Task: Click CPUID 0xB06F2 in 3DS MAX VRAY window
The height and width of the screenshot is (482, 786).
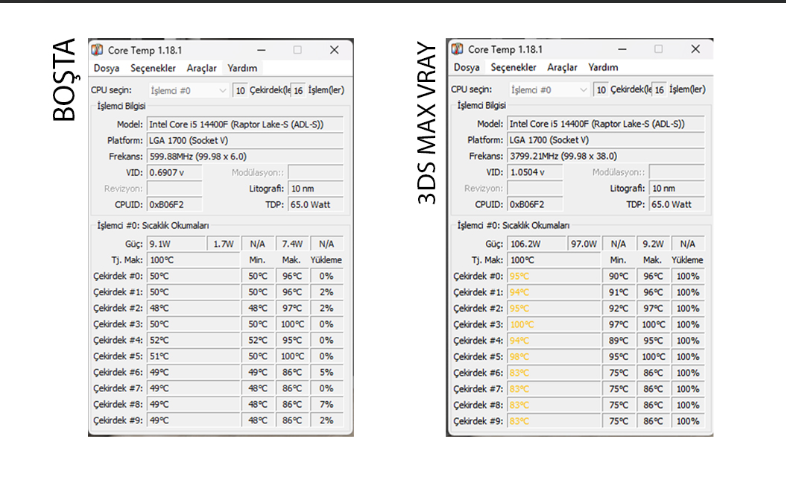Action: point(535,204)
